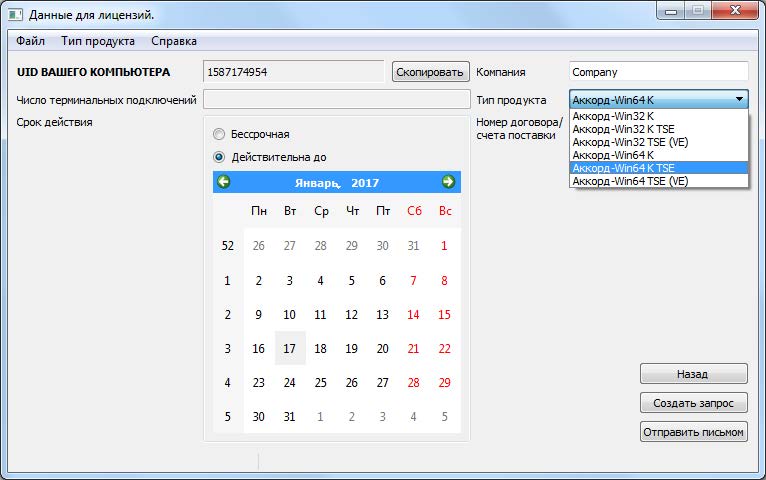Screen dimensions: 766x480
Task: Click the Скопировать button
Action: pos(430,72)
